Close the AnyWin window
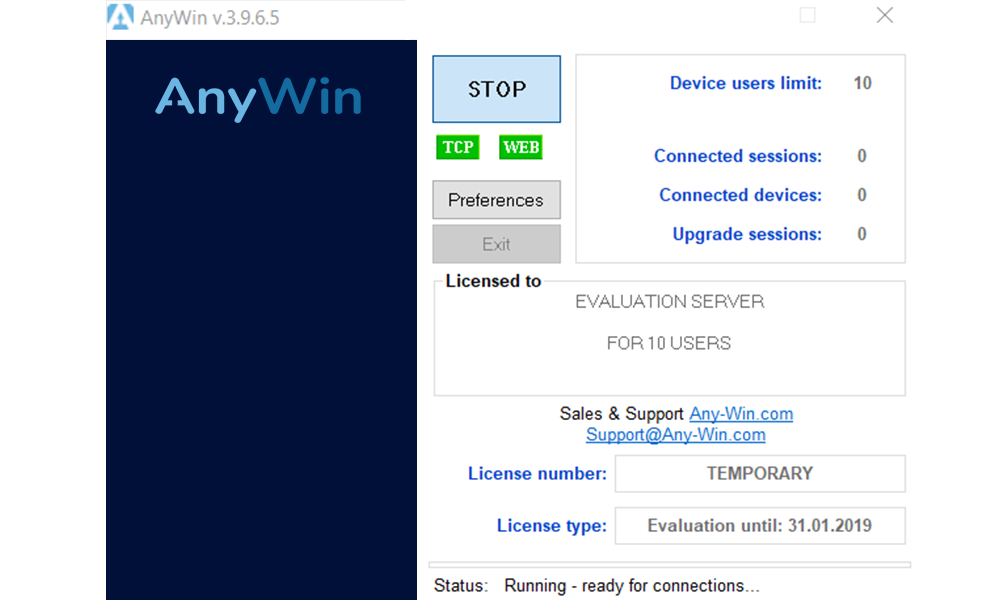1000x600 pixels. click(x=885, y=15)
